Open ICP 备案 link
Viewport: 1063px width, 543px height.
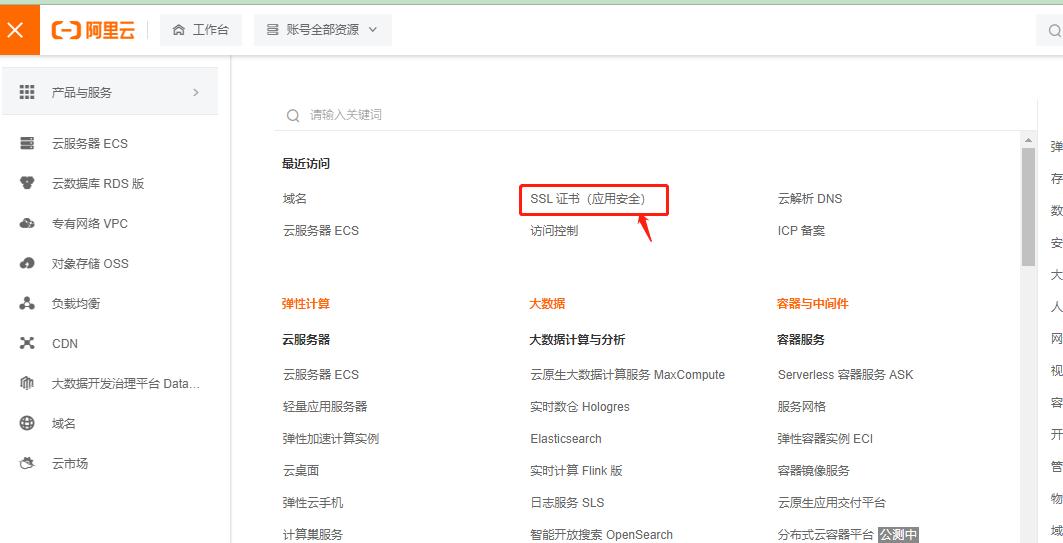point(801,230)
